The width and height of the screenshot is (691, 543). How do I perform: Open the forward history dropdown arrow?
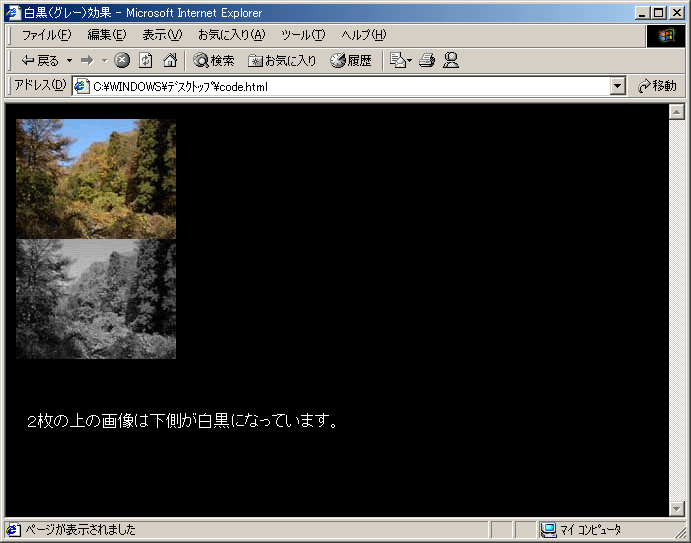[x=104, y=60]
